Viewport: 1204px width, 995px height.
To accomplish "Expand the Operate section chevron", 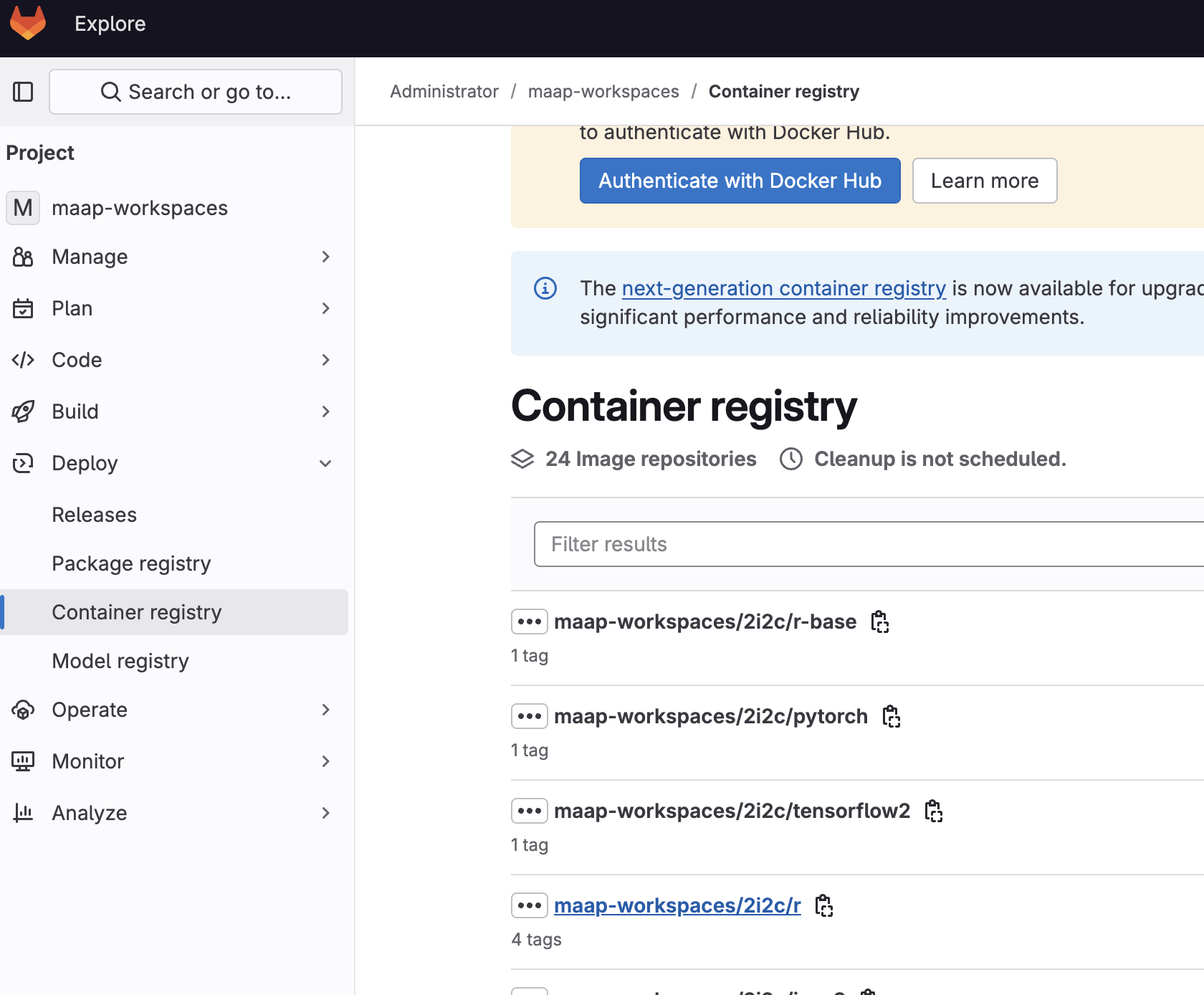I will pyautogui.click(x=325, y=710).
